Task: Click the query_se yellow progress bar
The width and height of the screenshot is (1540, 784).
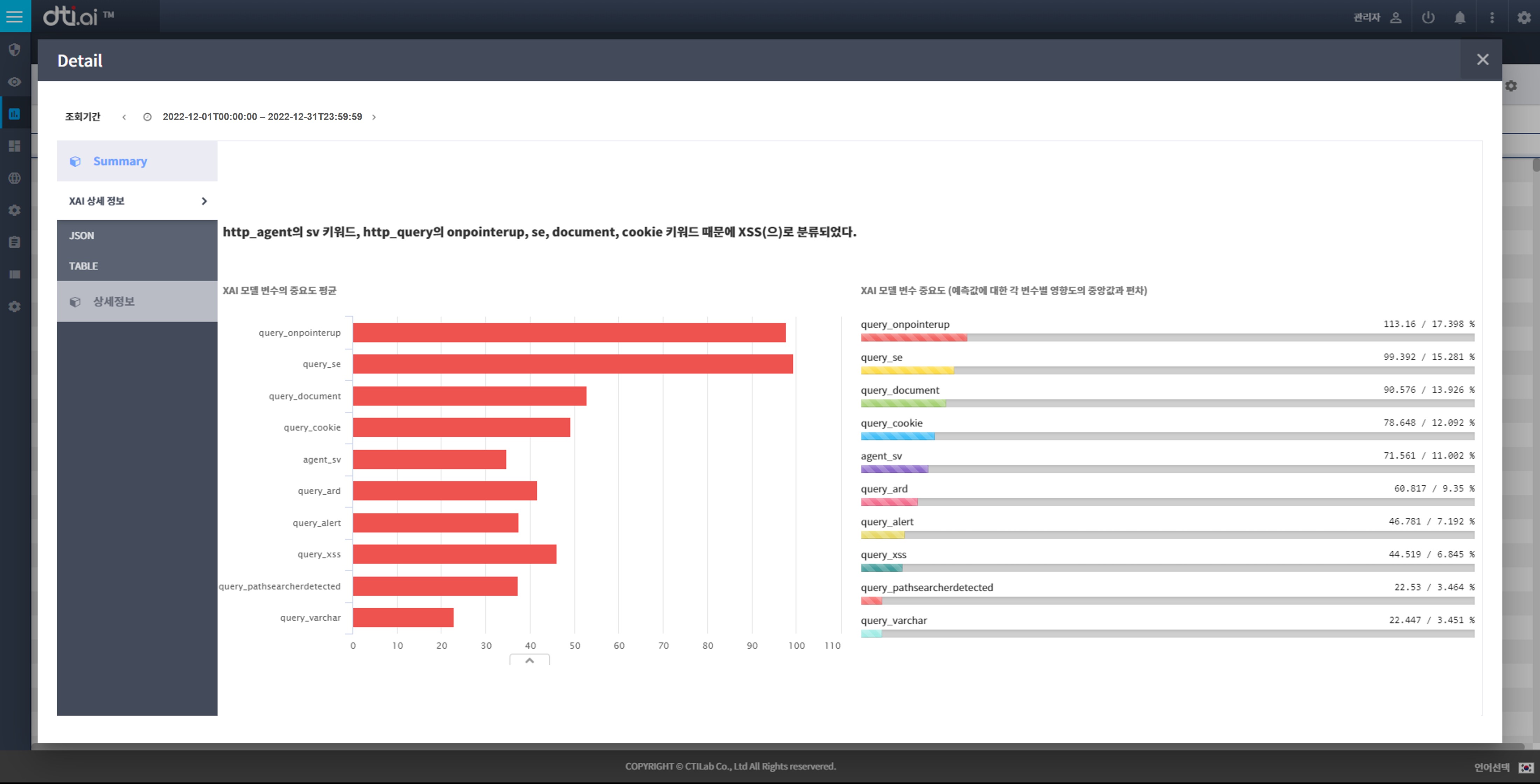Action: click(907, 370)
